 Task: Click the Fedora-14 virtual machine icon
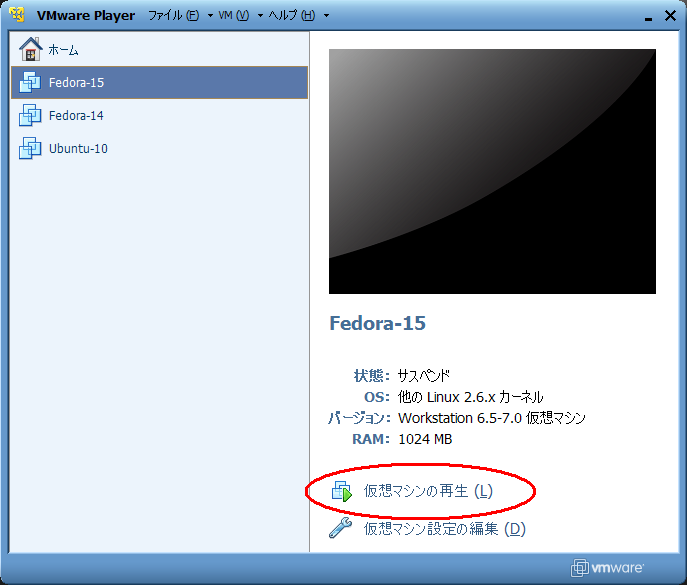(x=30, y=115)
